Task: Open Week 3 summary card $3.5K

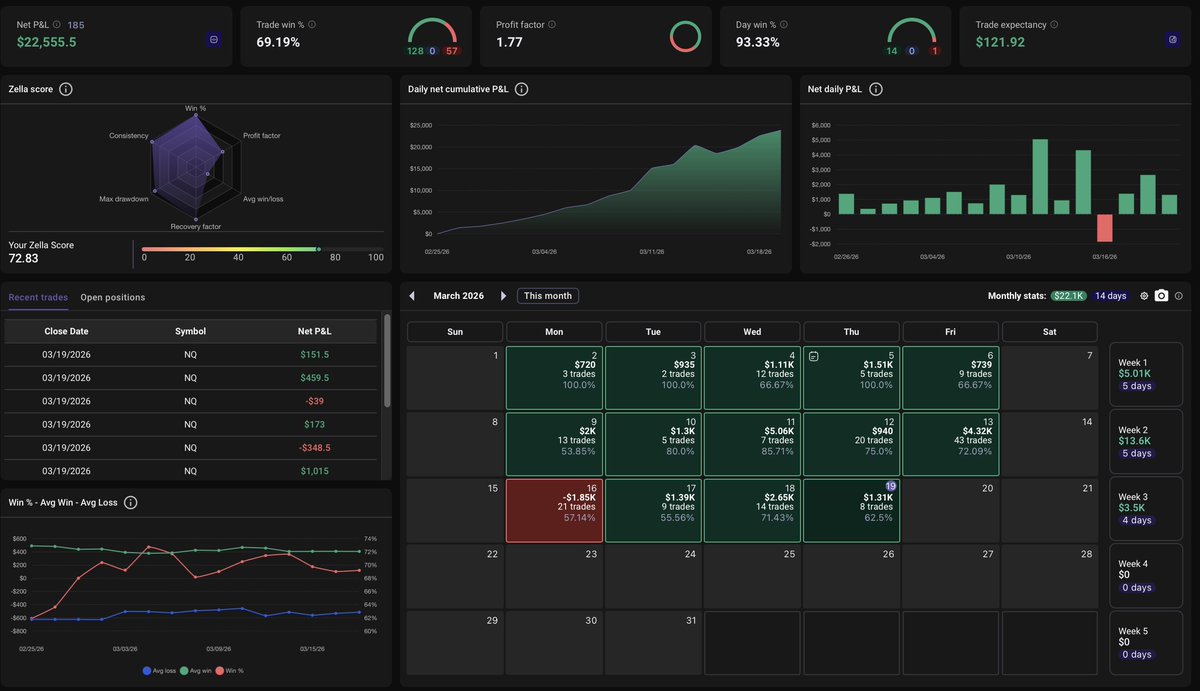Action: [1146, 508]
